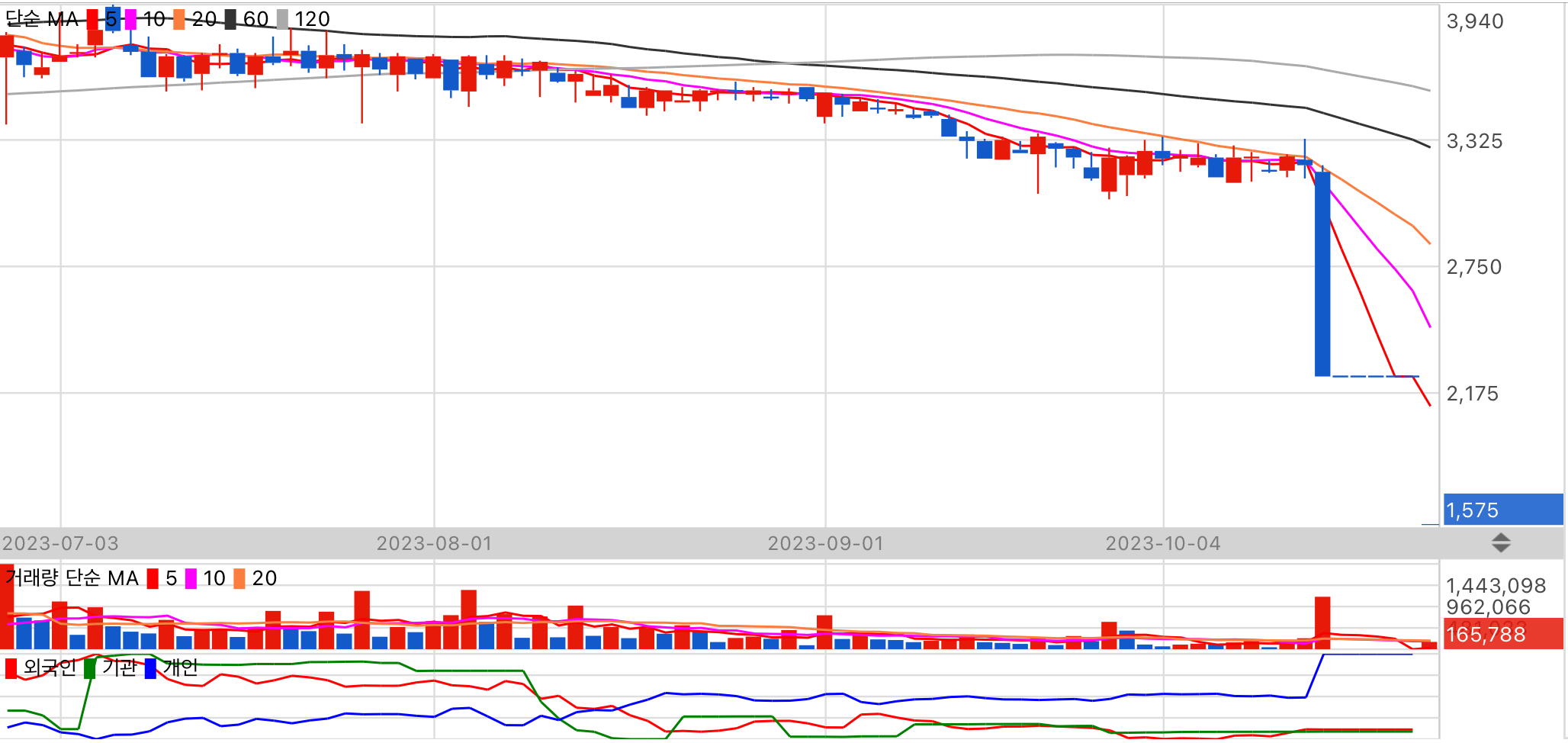
Task: Click the black 60-day MA legend swatch
Action: [230, 19]
